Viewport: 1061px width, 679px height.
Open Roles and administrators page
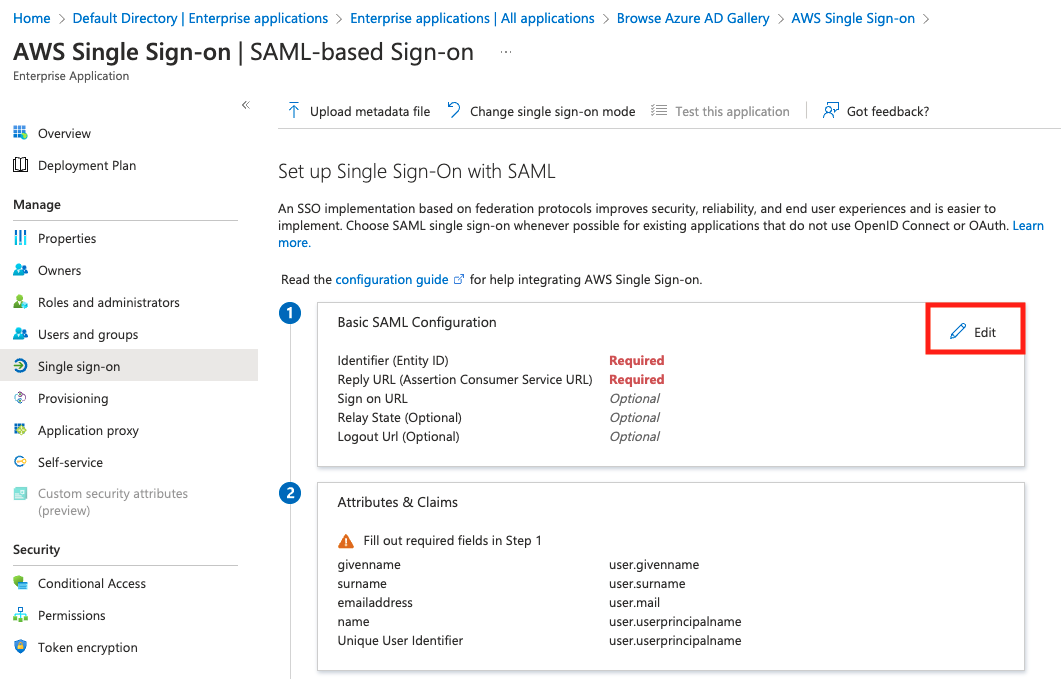109,302
